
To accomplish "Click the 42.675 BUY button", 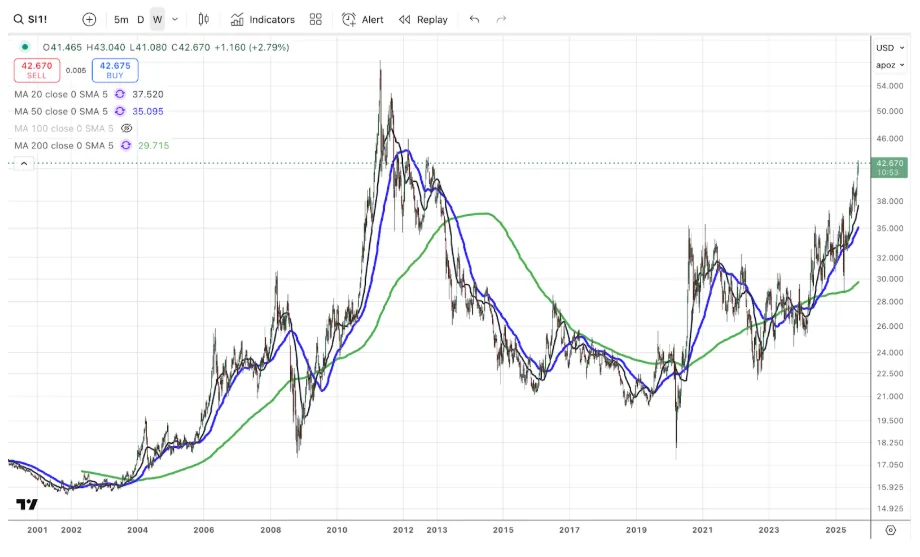I will coord(115,70).
